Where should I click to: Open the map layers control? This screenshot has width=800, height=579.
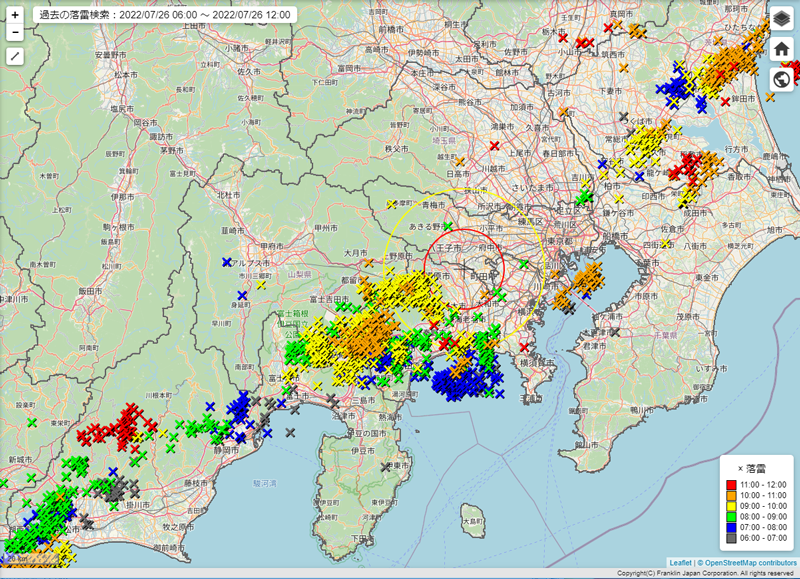tap(782, 19)
